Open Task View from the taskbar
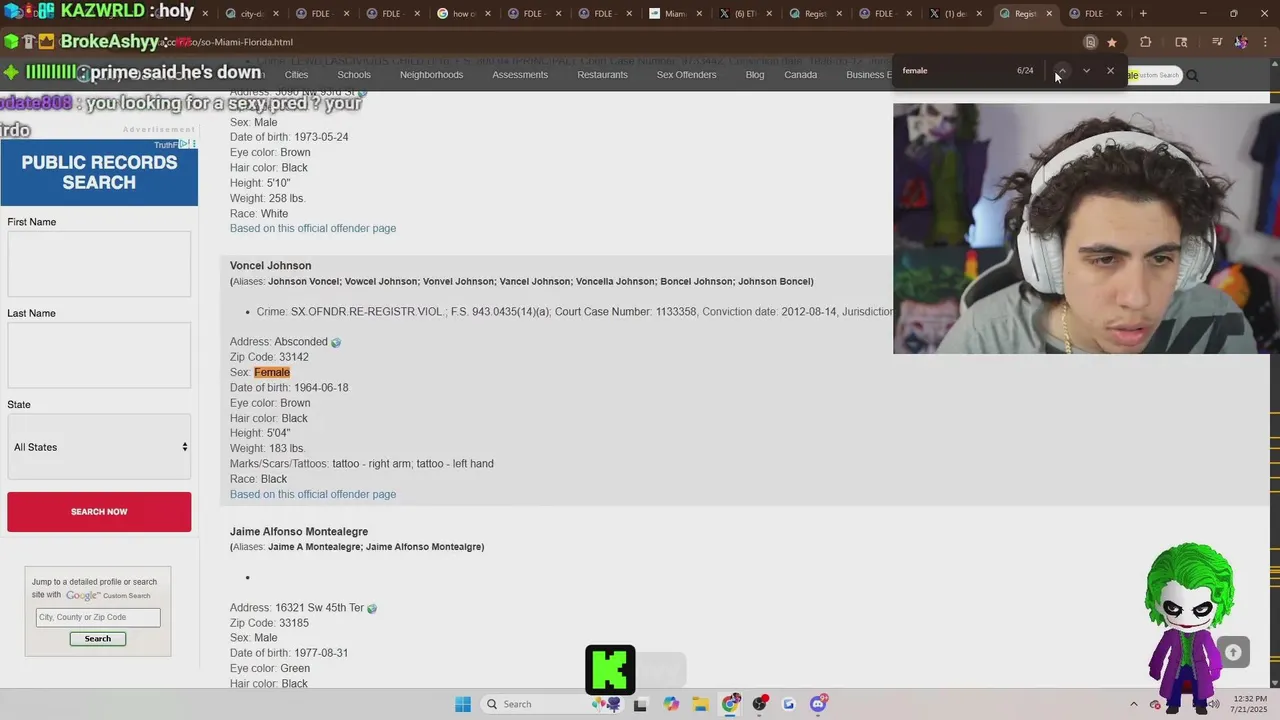 (640, 704)
